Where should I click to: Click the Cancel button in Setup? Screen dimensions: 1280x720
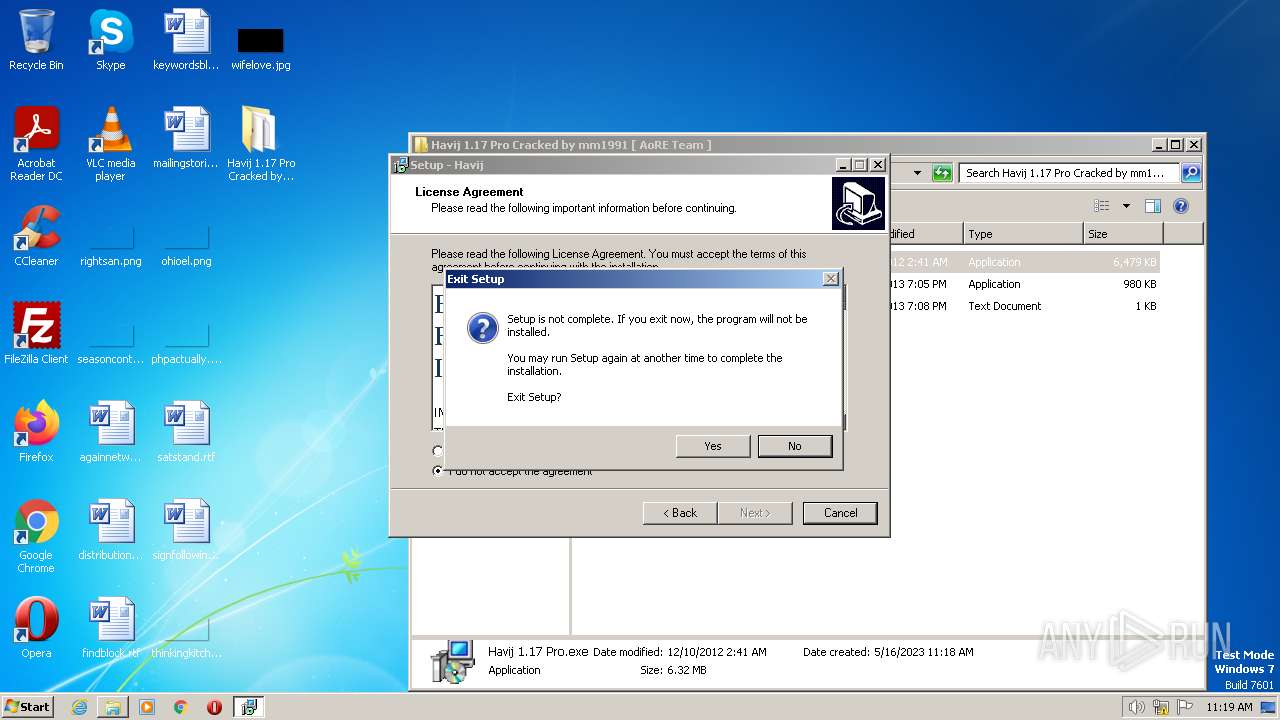[x=840, y=513]
